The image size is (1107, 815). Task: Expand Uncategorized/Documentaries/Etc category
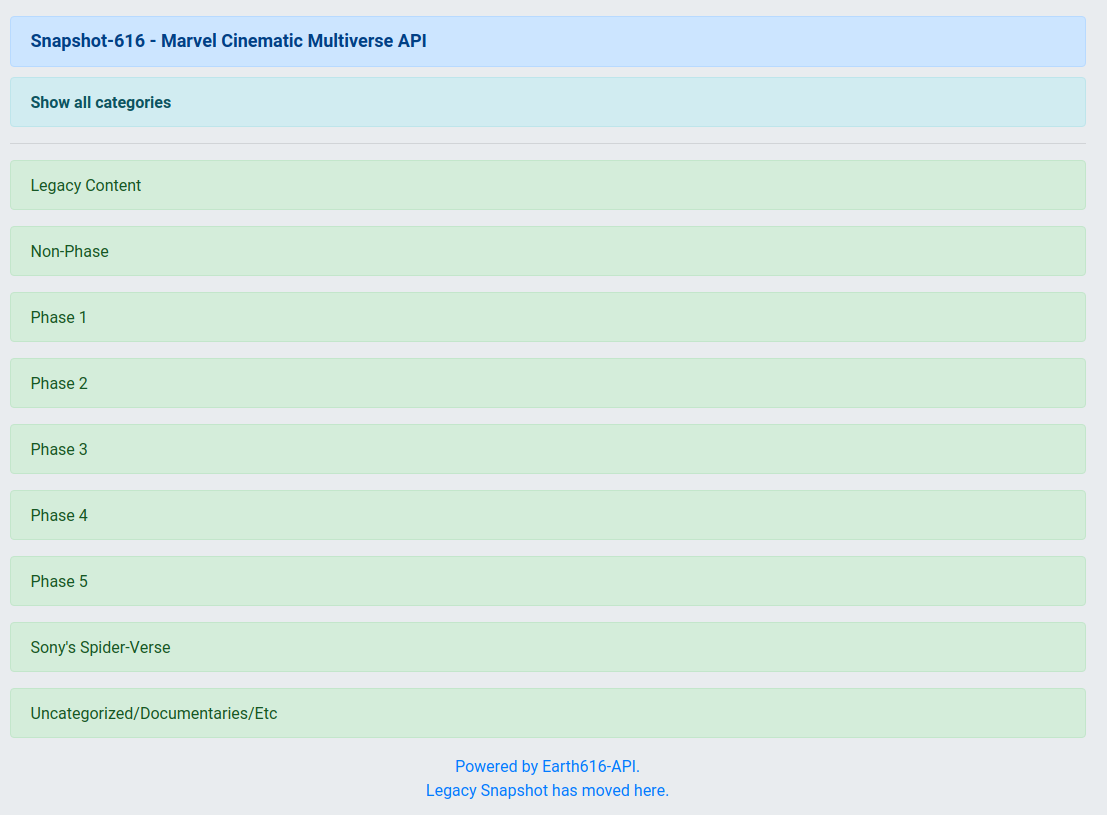click(548, 713)
